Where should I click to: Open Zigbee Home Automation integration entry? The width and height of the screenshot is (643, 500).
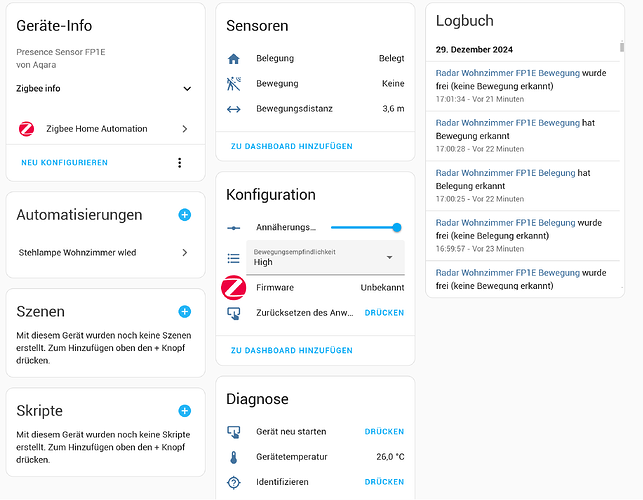104,129
